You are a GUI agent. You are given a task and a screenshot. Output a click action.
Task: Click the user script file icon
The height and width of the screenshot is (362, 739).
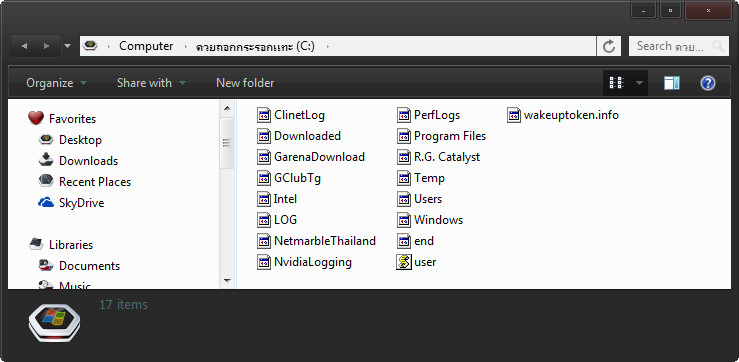(x=404, y=262)
